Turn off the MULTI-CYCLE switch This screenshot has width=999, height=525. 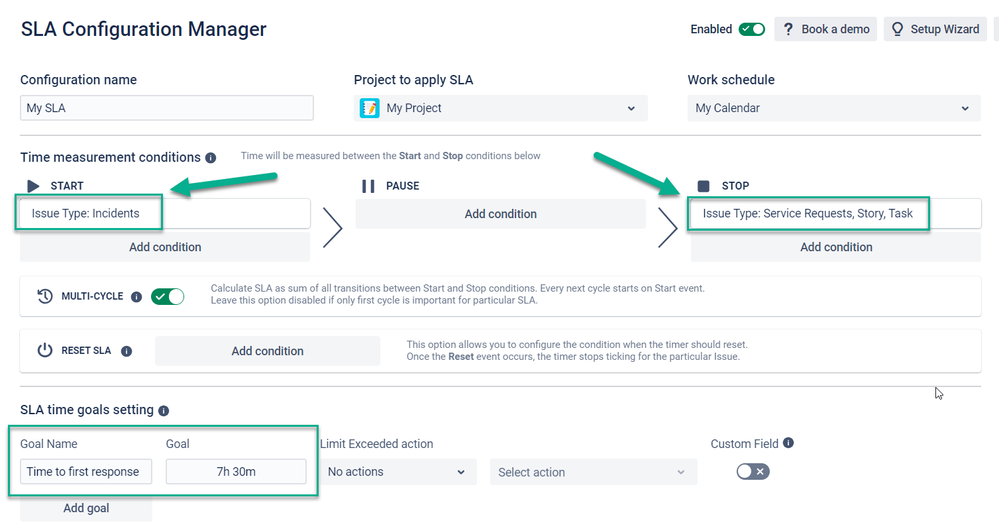click(168, 296)
